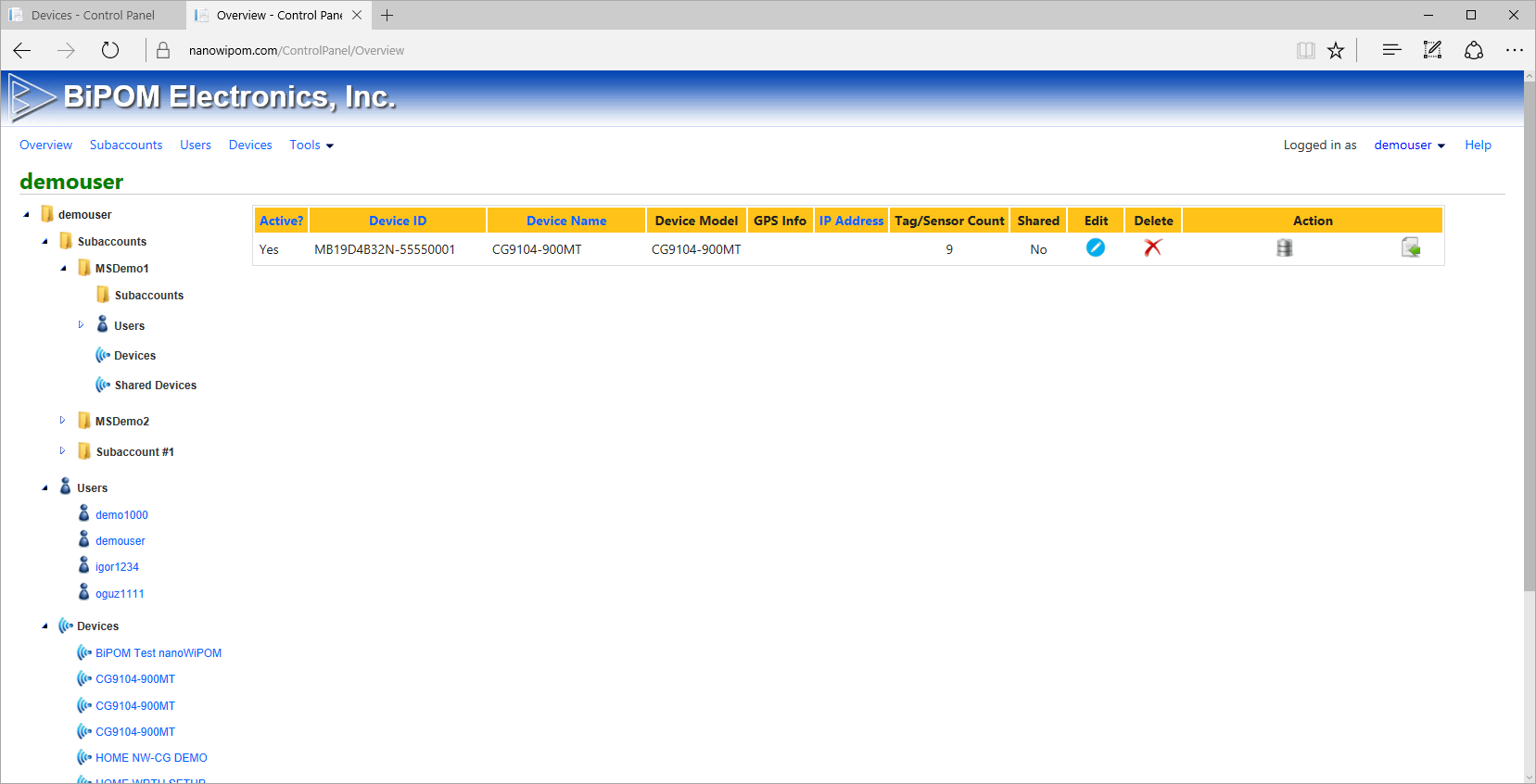Collapse the top-level Subaccounts node

(44, 241)
